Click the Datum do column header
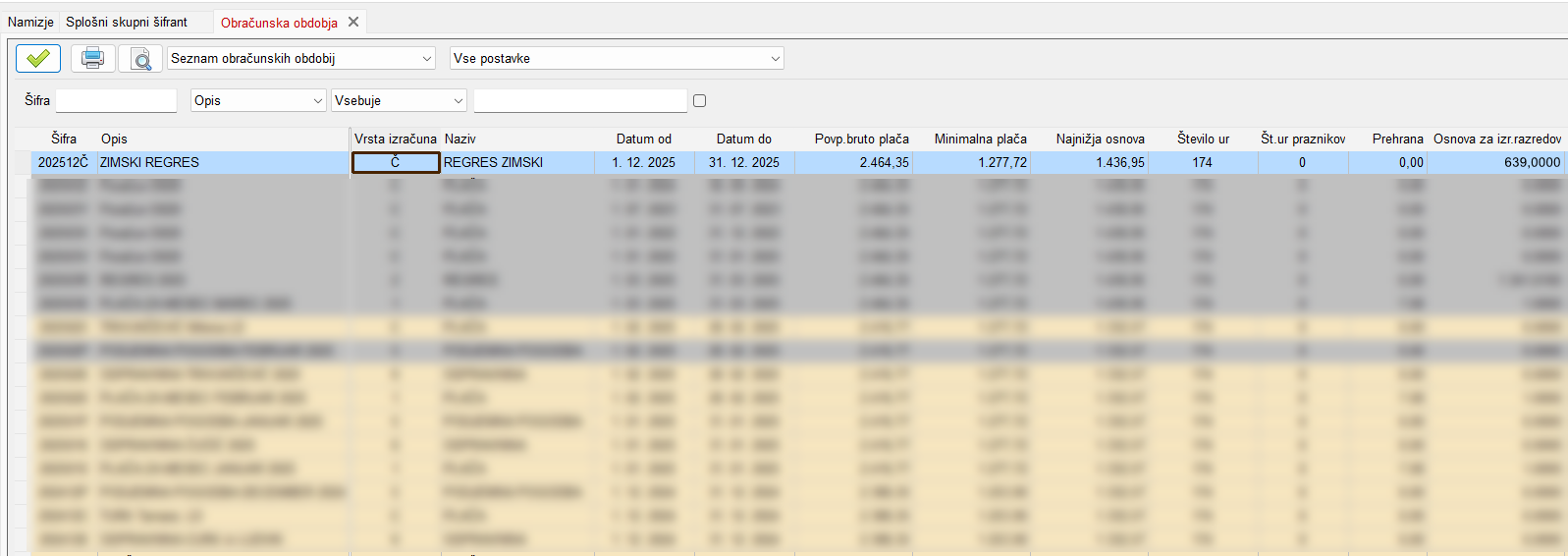The width and height of the screenshot is (1568, 557). coord(744,139)
